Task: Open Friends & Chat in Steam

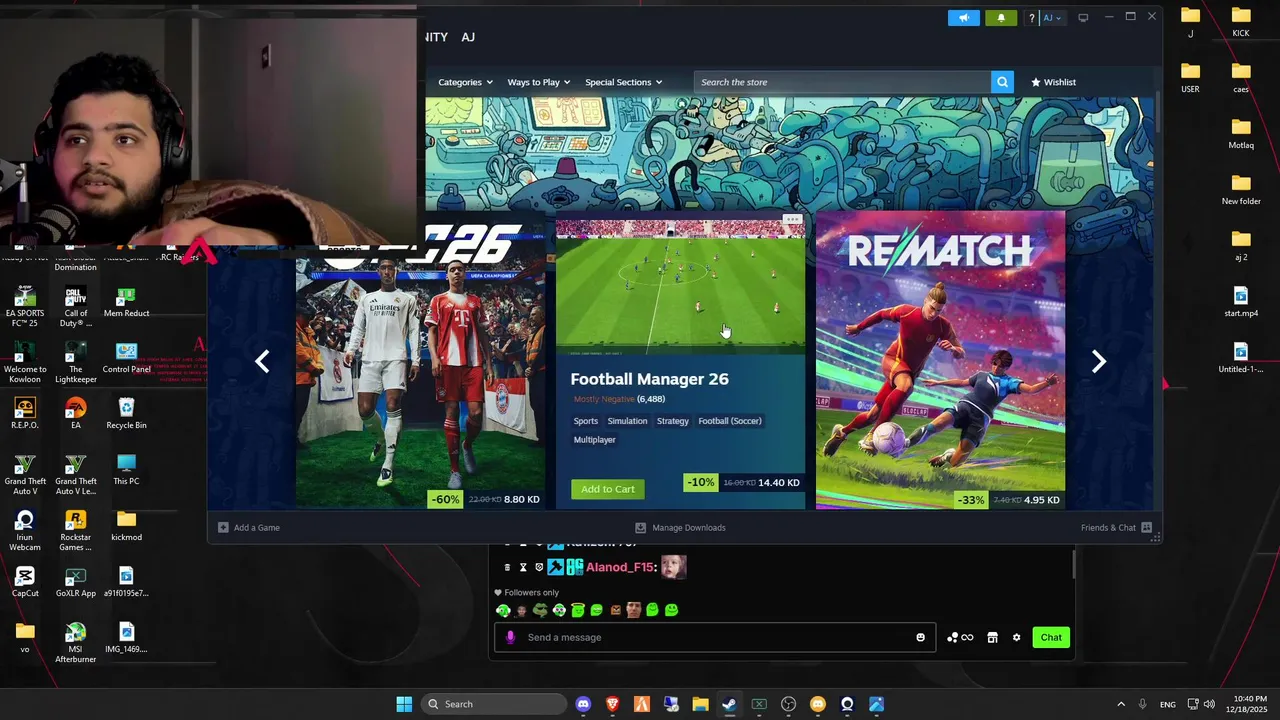Action: [x=1116, y=527]
